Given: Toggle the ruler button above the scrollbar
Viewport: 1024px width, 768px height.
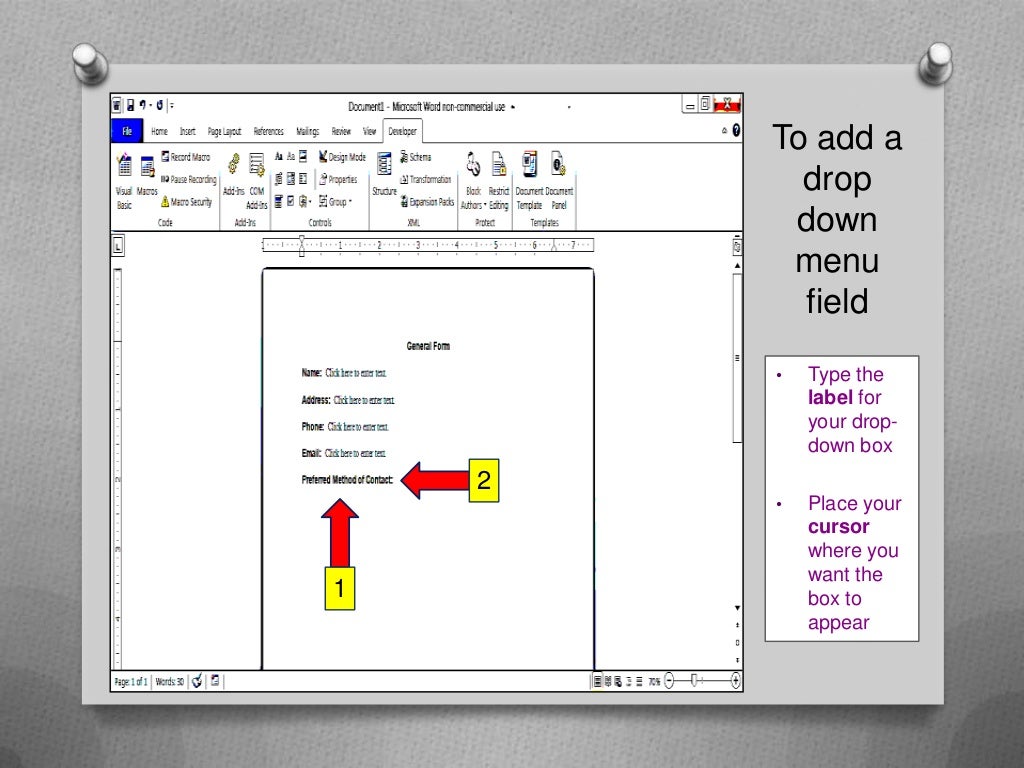Looking at the screenshot, I should click(x=737, y=247).
